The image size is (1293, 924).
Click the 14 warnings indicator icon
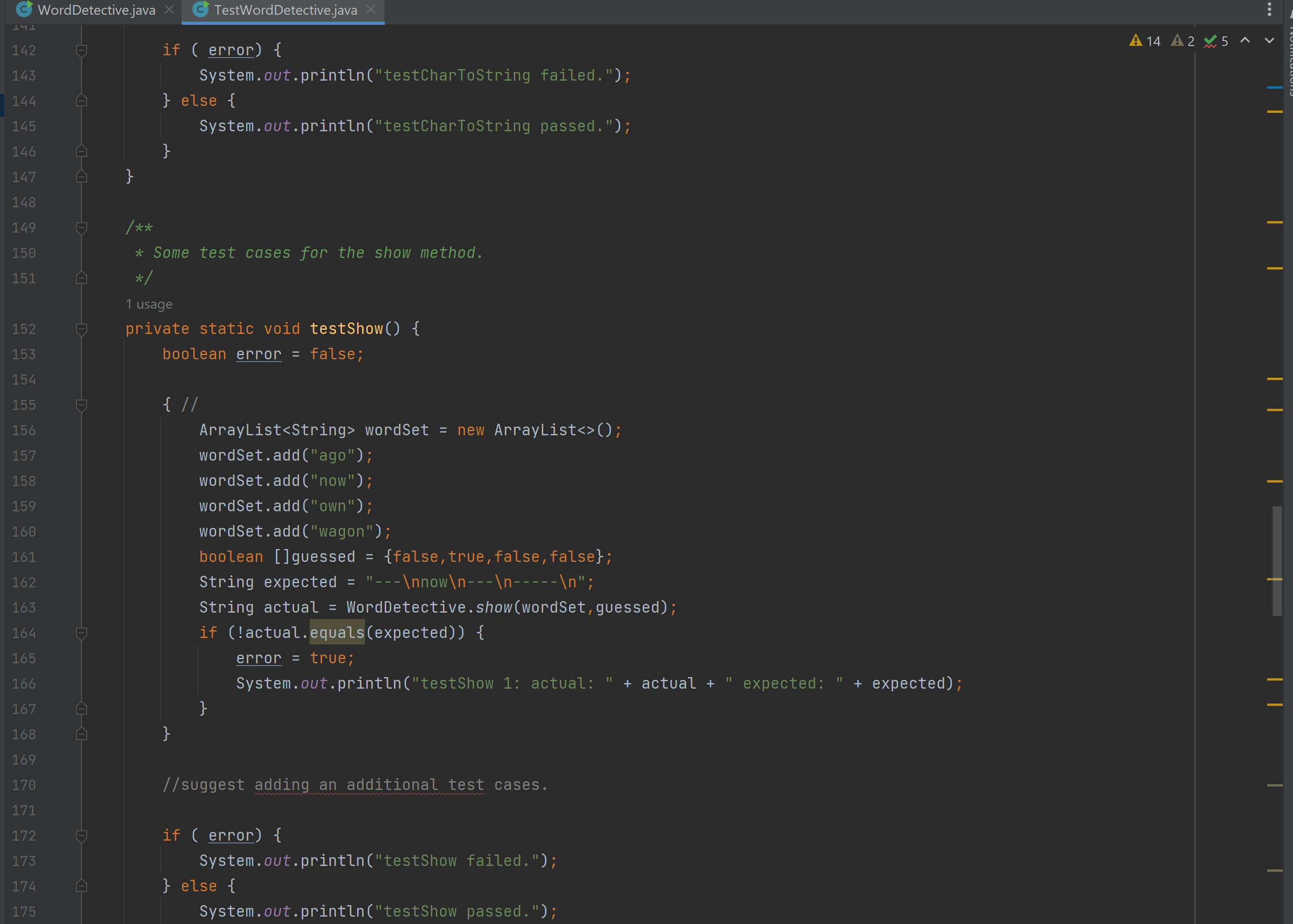point(1145,41)
